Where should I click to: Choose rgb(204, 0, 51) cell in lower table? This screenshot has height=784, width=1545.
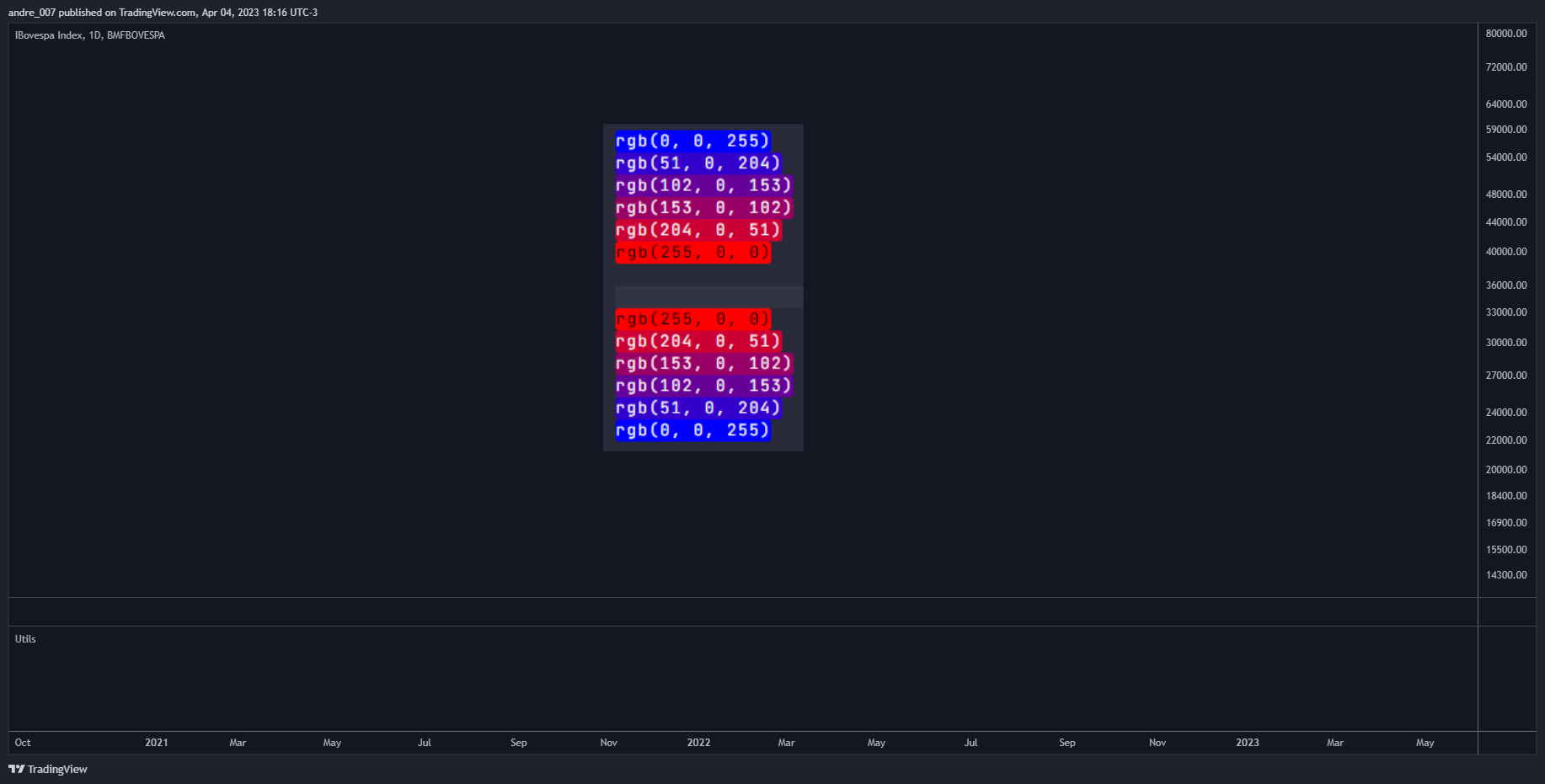point(698,341)
